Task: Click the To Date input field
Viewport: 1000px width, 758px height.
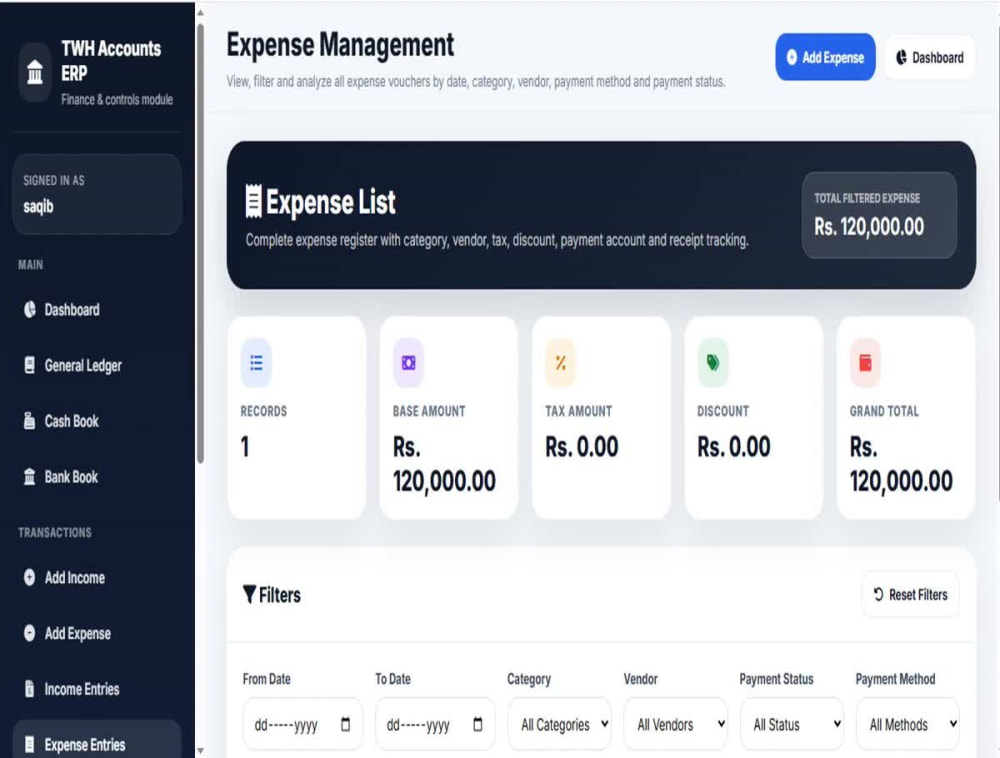Action: [434, 724]
